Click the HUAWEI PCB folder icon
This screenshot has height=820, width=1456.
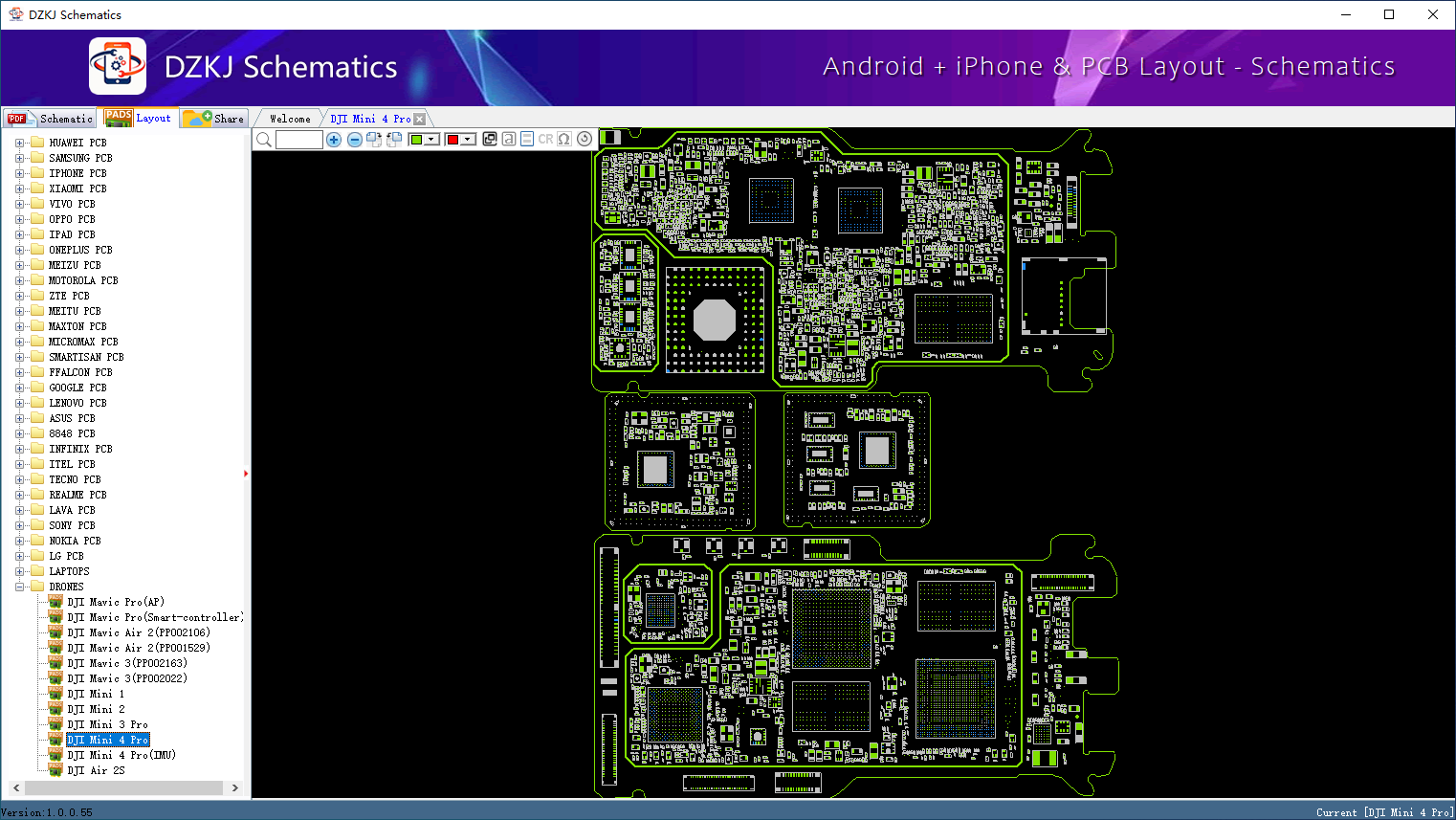tap(37, 143)
